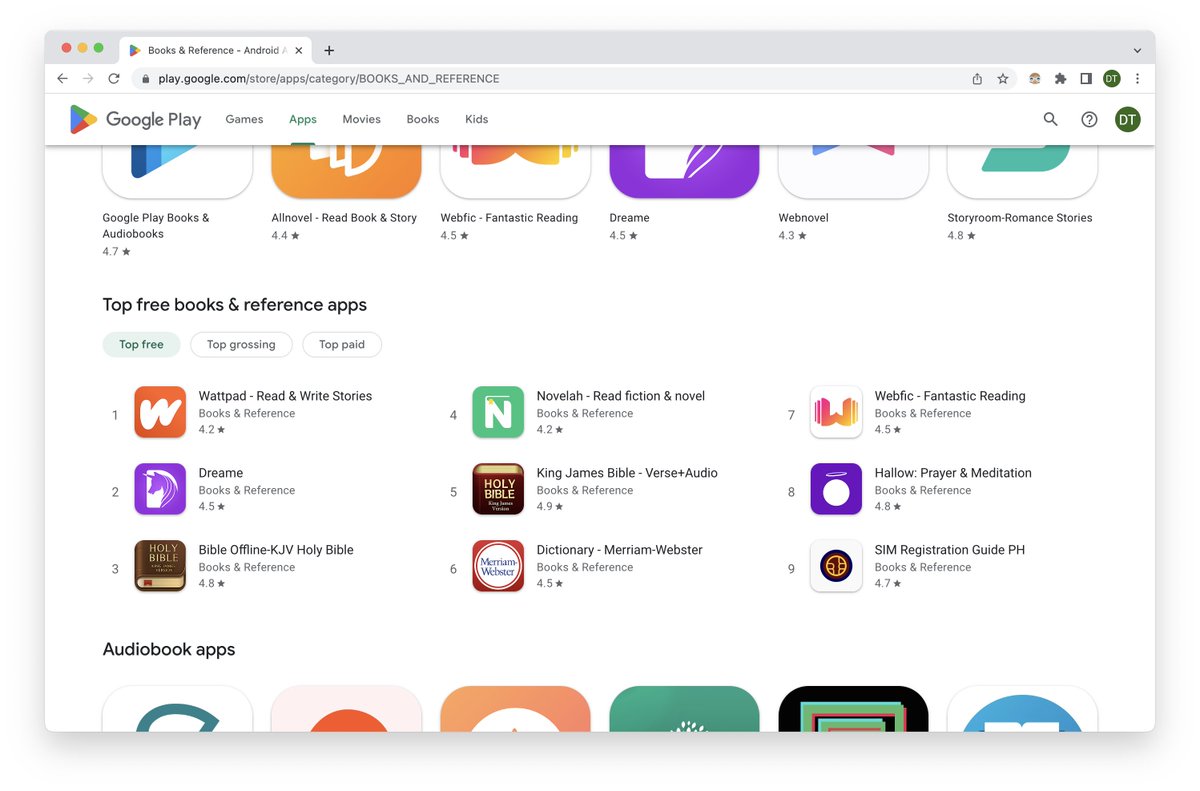Open the DT account avatar in Google Play
The width and height of the screenshot is (1200, 791).
pos(1128,119)
